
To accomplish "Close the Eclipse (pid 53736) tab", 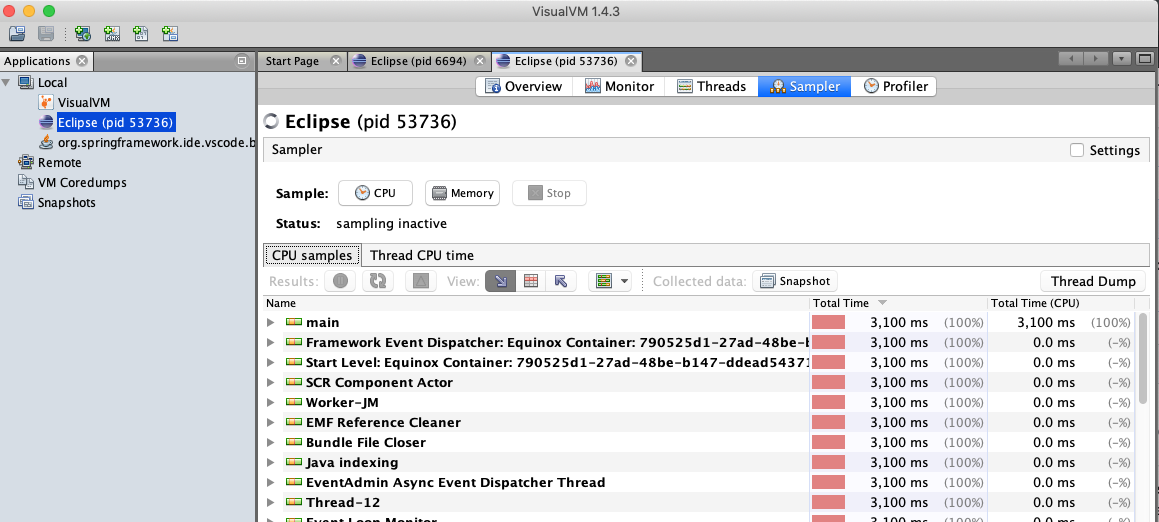I will [631, 61].
